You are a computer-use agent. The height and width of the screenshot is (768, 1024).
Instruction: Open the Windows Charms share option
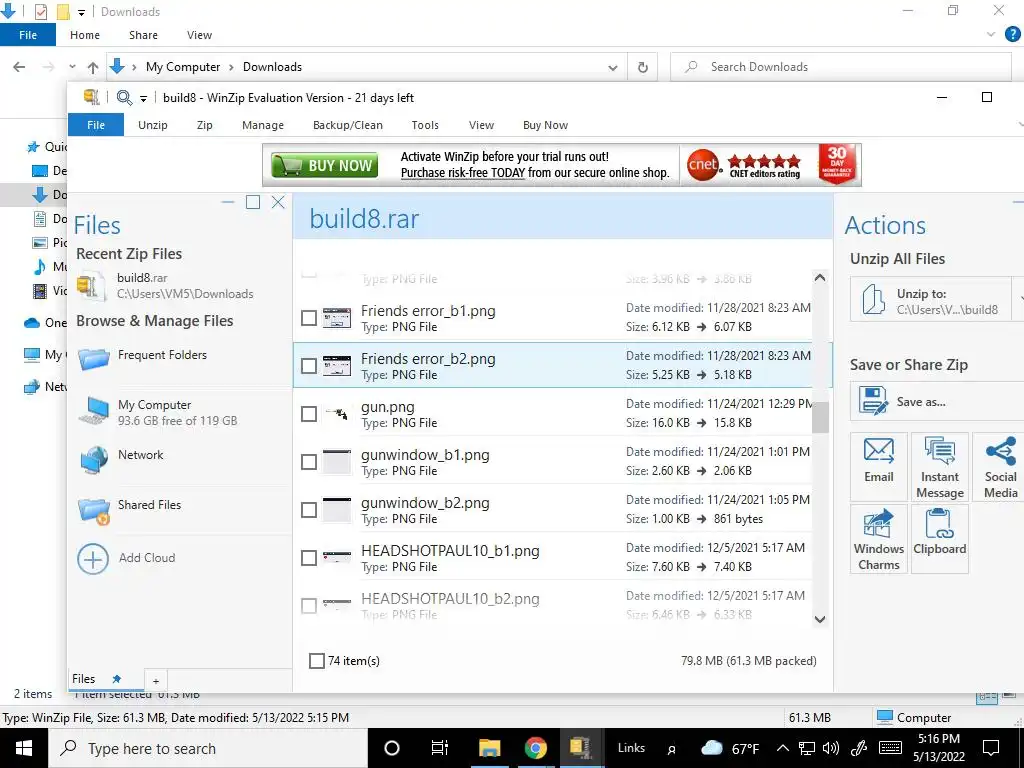pyautogui.click(x=878, y=539)
